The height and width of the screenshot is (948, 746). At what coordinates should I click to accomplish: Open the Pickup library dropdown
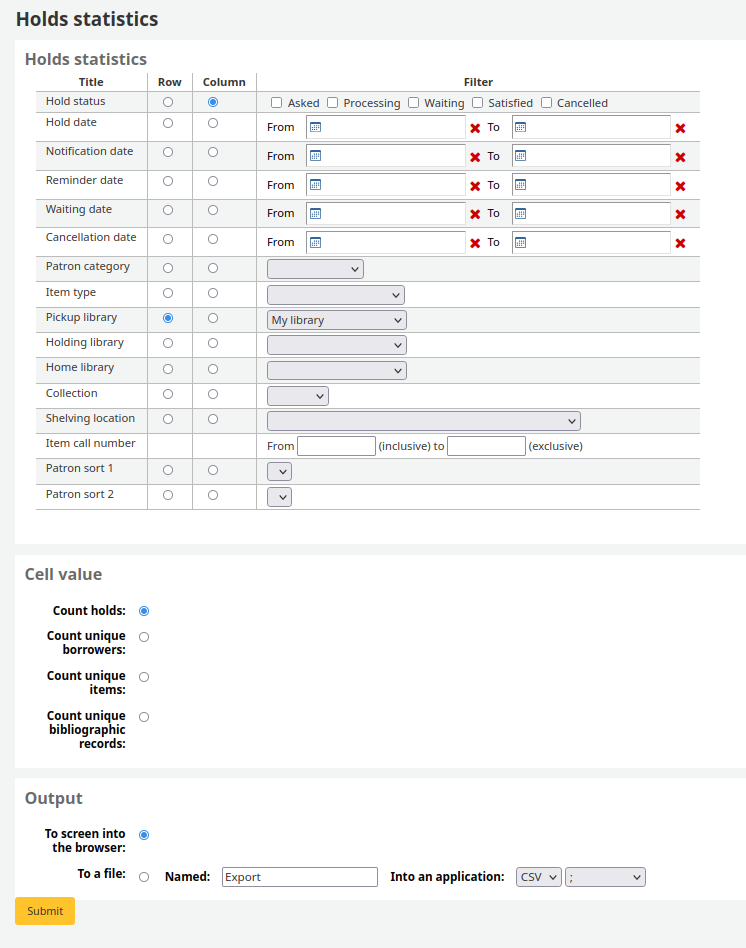(x=336, y=320)
